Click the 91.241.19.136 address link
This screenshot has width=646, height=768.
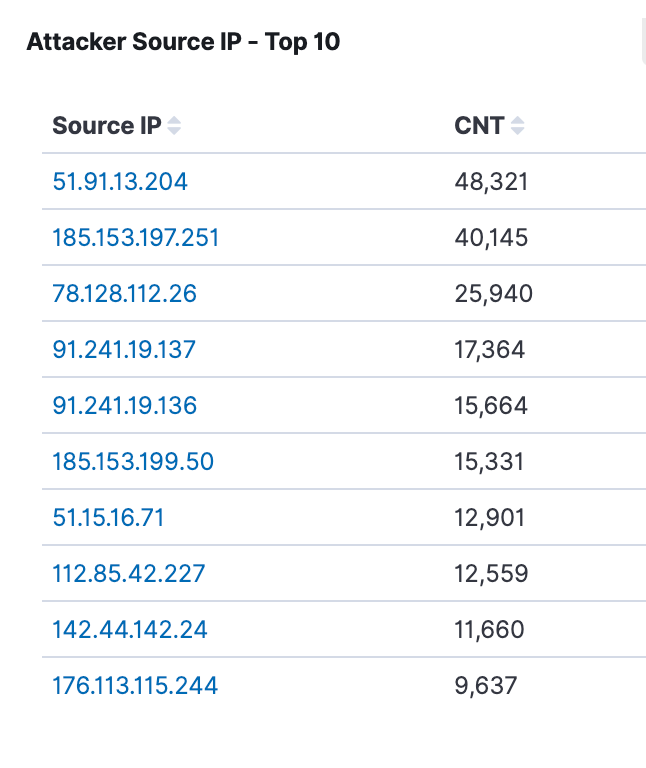[124, 406]
